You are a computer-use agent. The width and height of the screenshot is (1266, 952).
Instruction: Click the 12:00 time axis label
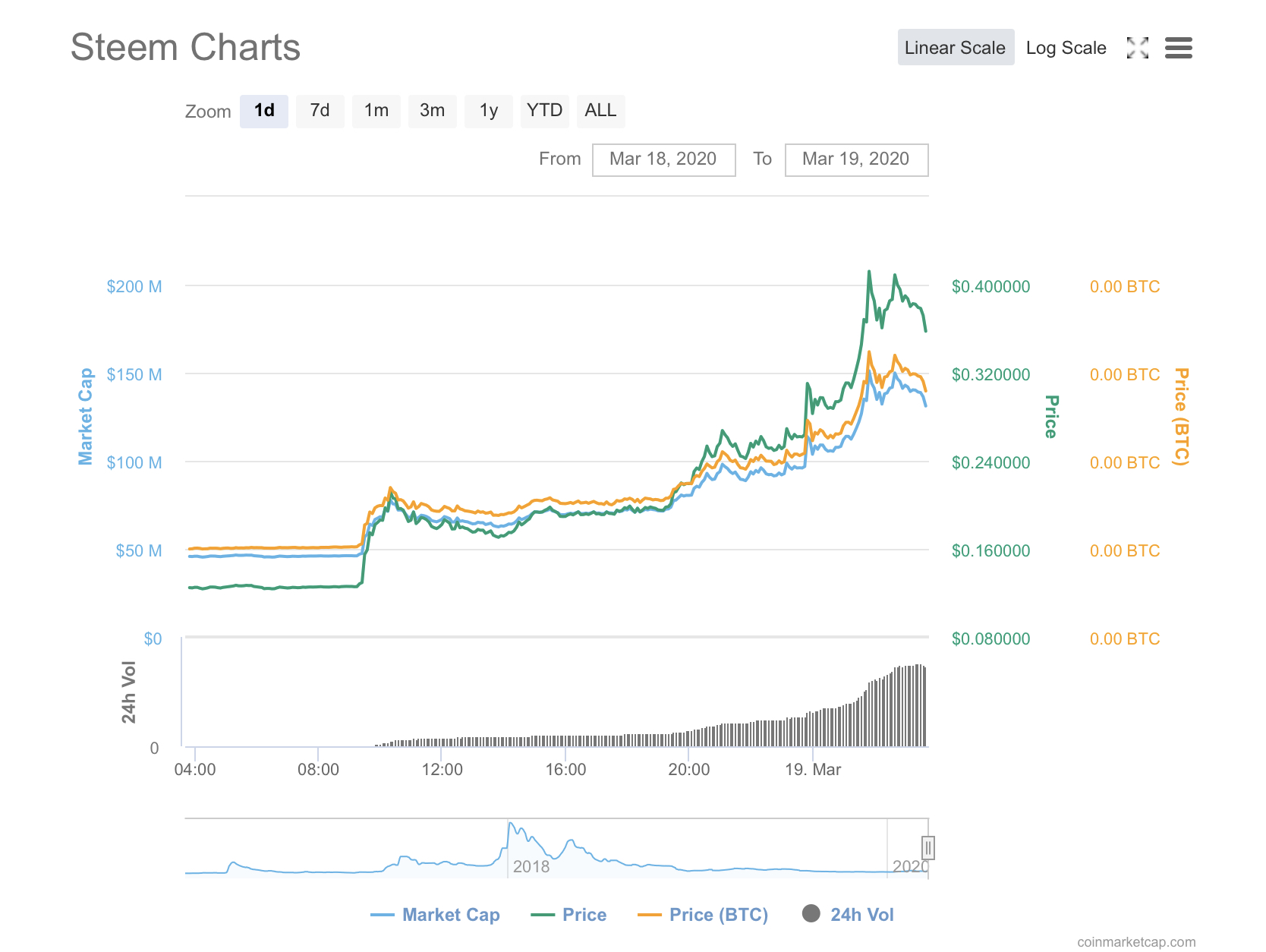click(x=442, y=770)
